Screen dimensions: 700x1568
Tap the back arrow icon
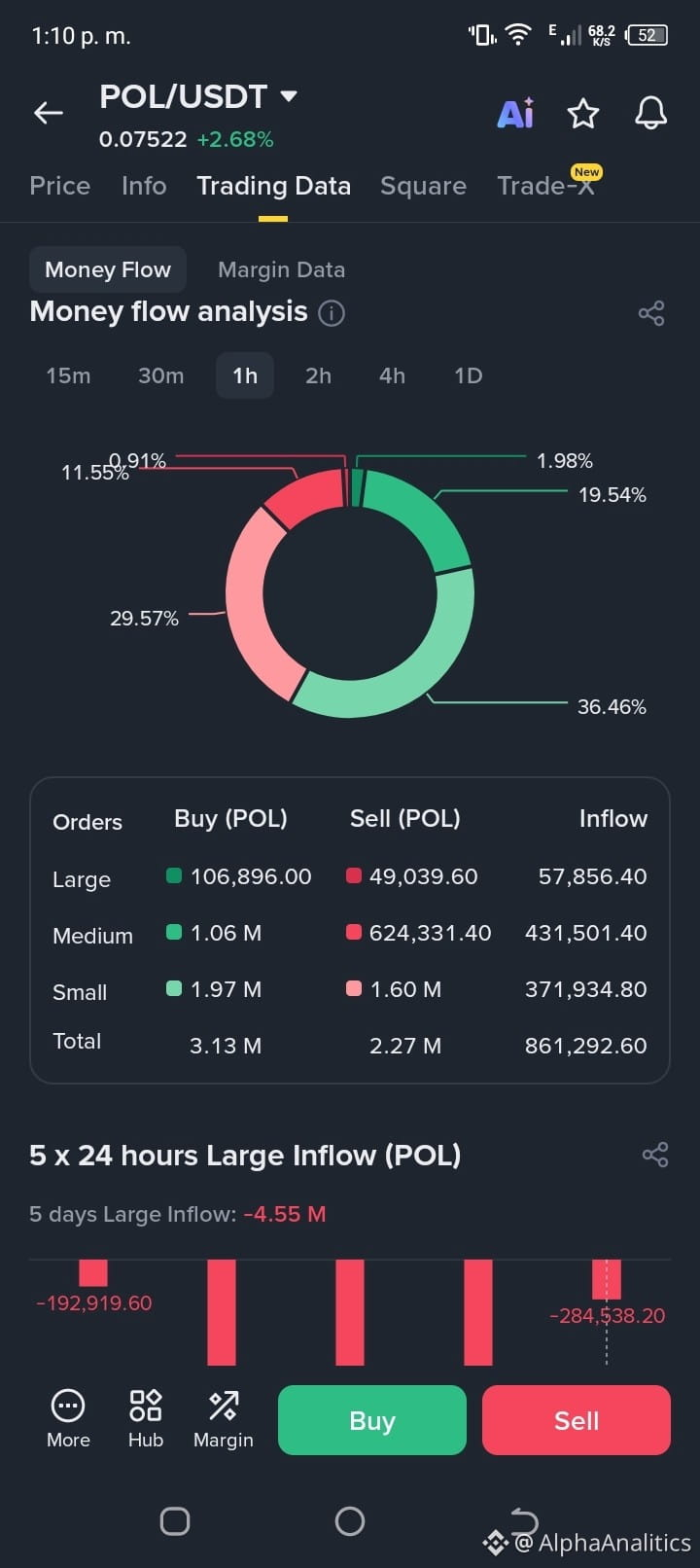[x=49, y=113]
